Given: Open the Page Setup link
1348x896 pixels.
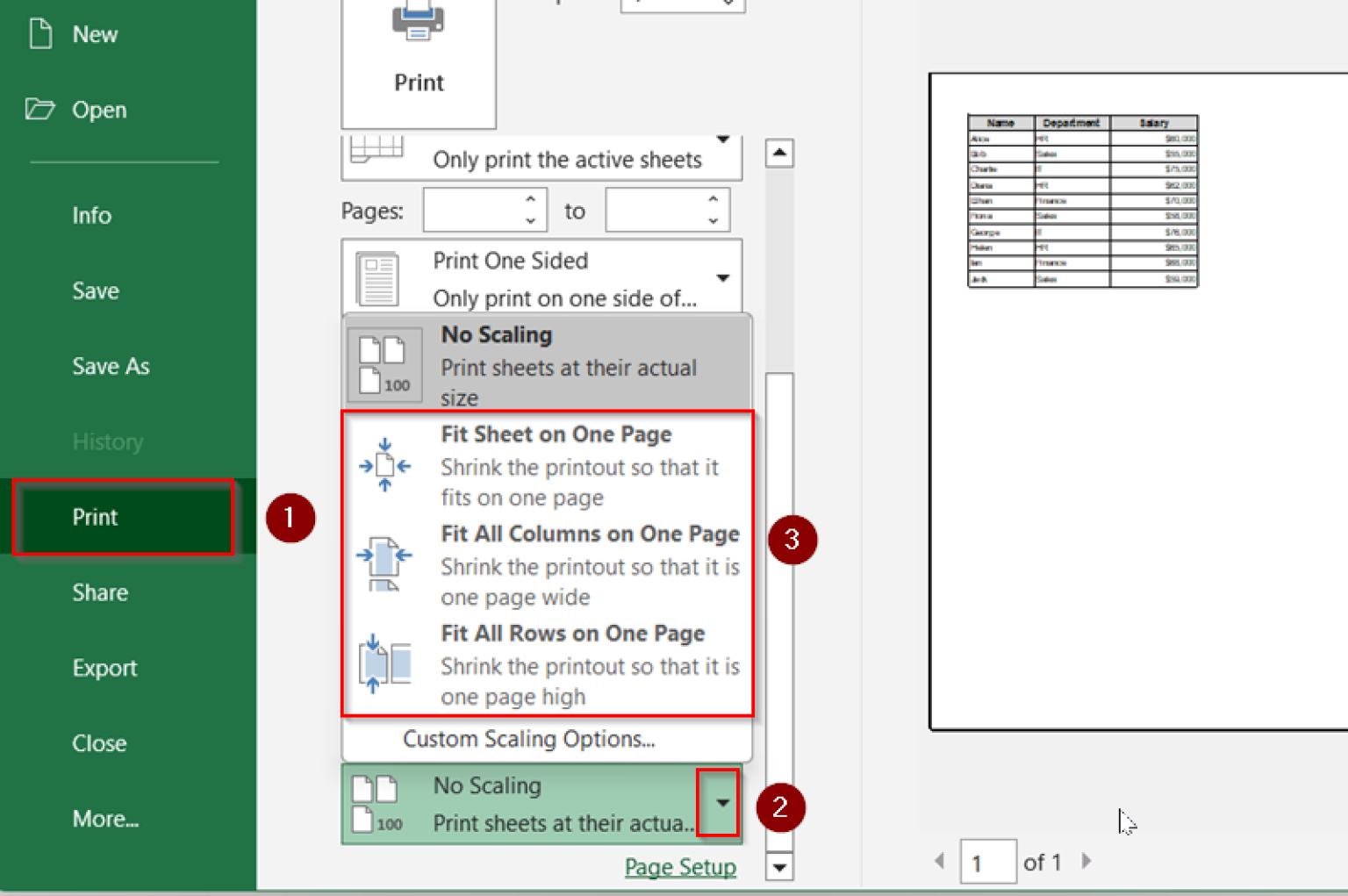Looking at the screenshot, I should (680, 867).
